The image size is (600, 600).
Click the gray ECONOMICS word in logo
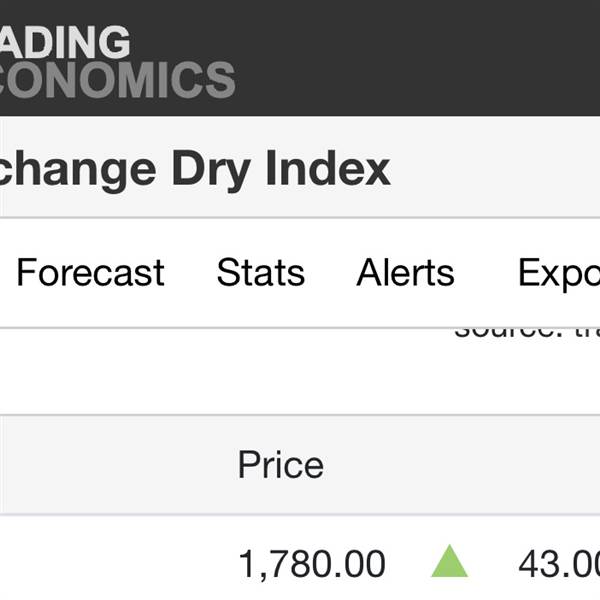117,80
